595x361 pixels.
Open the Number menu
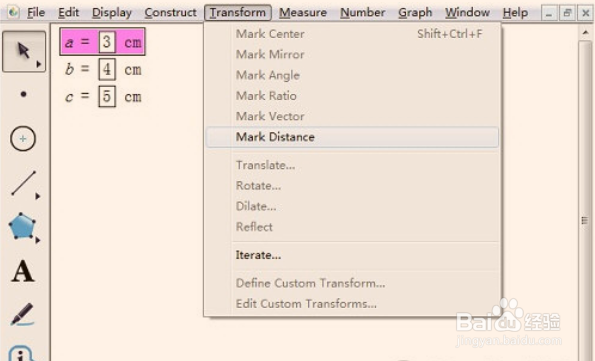tap(363, 13)
